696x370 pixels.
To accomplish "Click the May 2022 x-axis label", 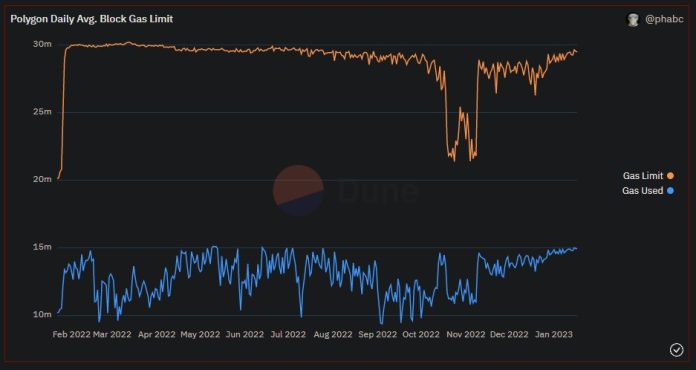I will tap(200, 335).
